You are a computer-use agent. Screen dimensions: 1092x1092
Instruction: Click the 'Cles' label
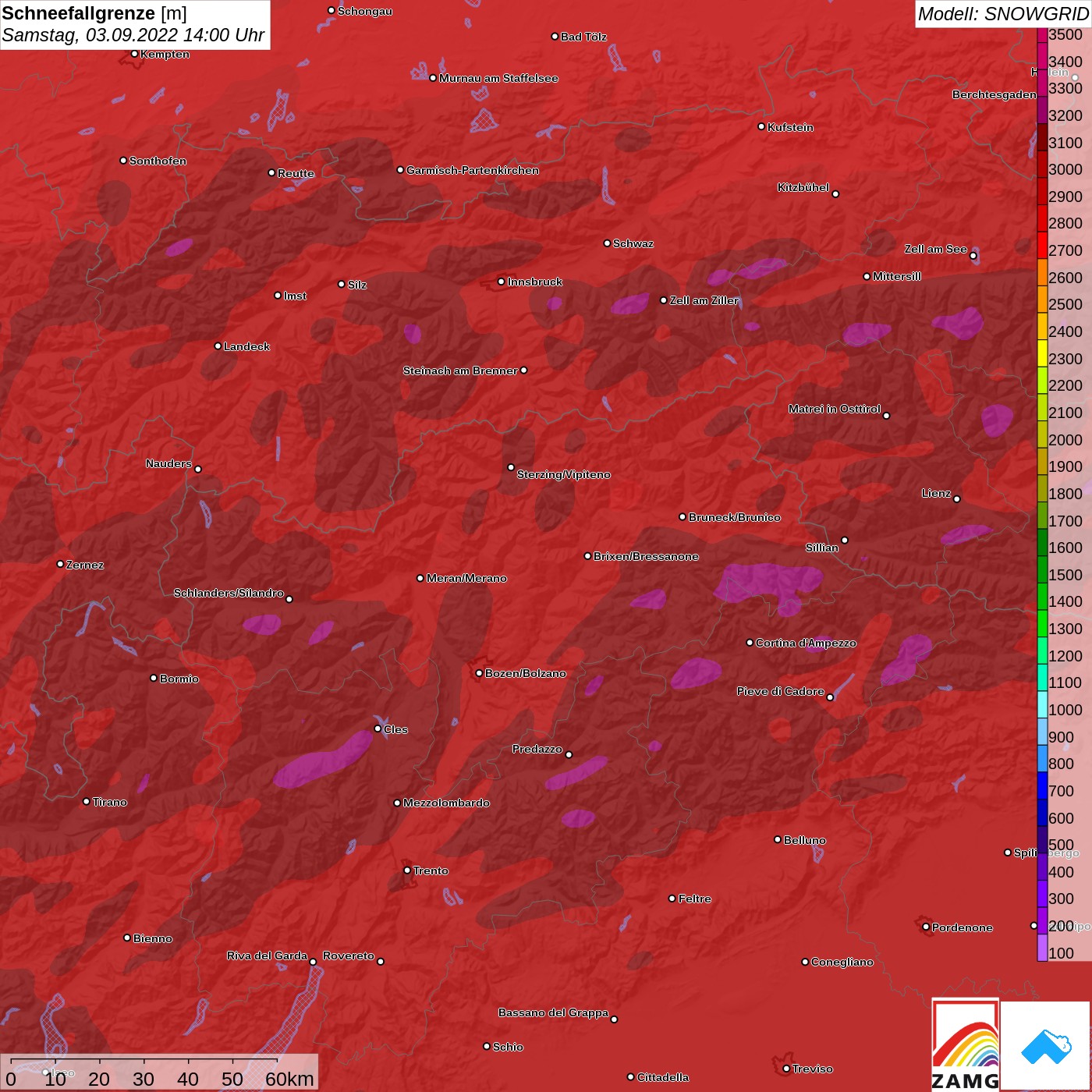click(x=395, y=729)
